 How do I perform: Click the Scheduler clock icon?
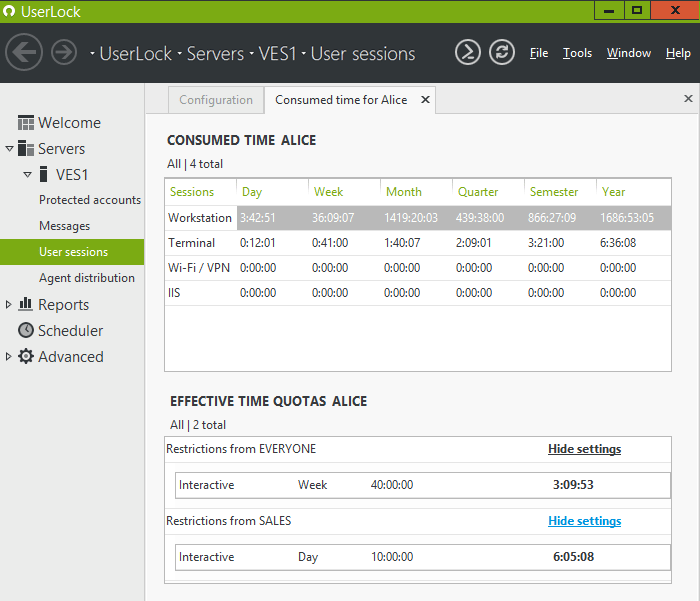(x=26, y=330)
